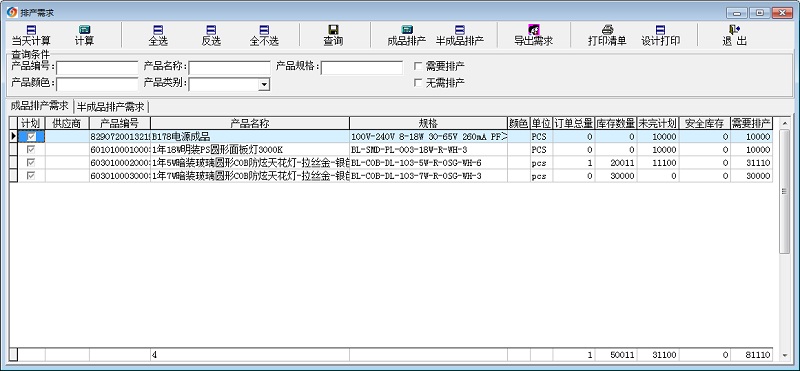Select all rows with 全选 icon
Image resolution: width=800 pixels, height=371 pixels.
pyautogui.click(x=158, y=30)
